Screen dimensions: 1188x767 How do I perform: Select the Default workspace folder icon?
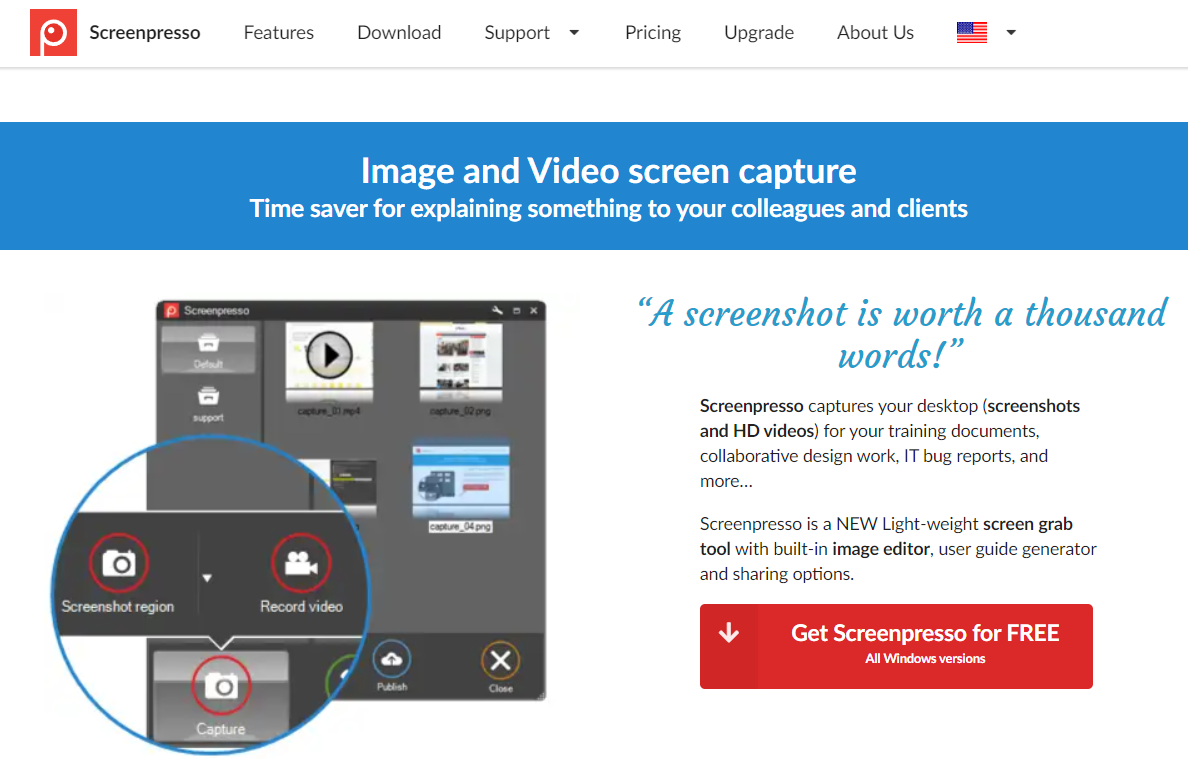208,343
